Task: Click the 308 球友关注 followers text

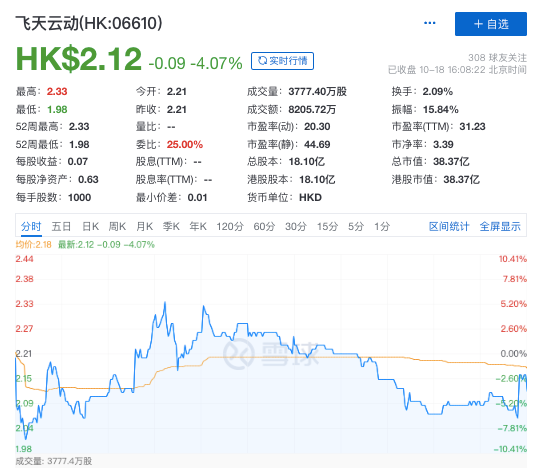Action: click(x=497, y=58)
